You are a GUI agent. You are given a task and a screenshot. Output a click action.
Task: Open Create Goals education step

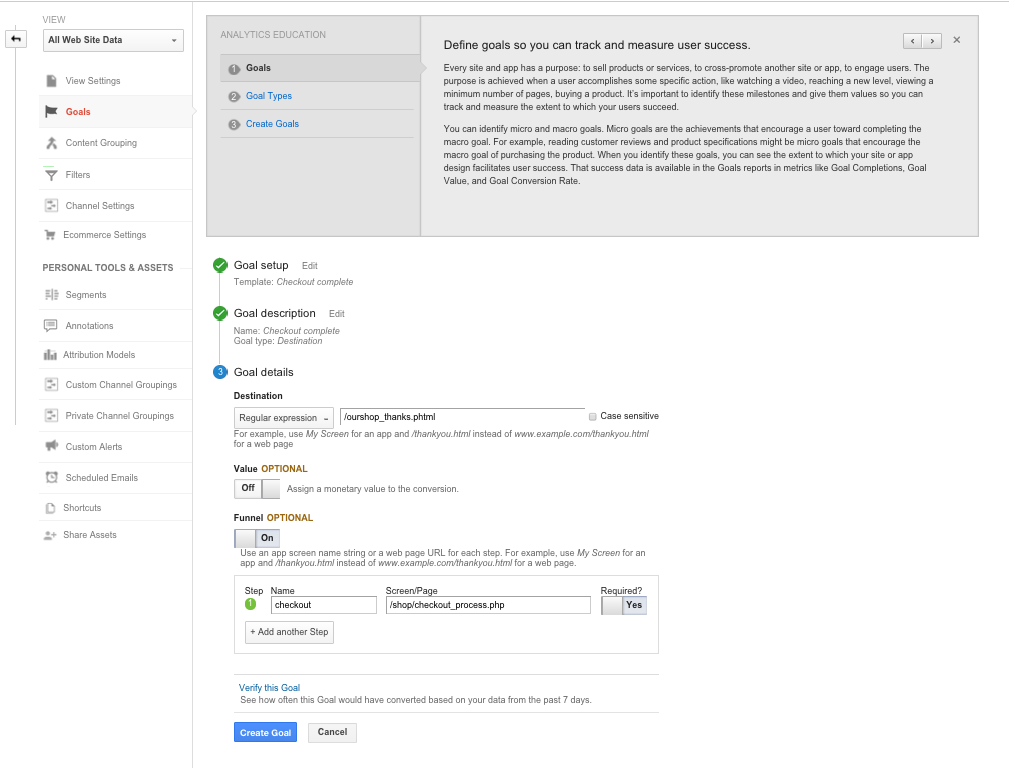click(x=272, y=124)
